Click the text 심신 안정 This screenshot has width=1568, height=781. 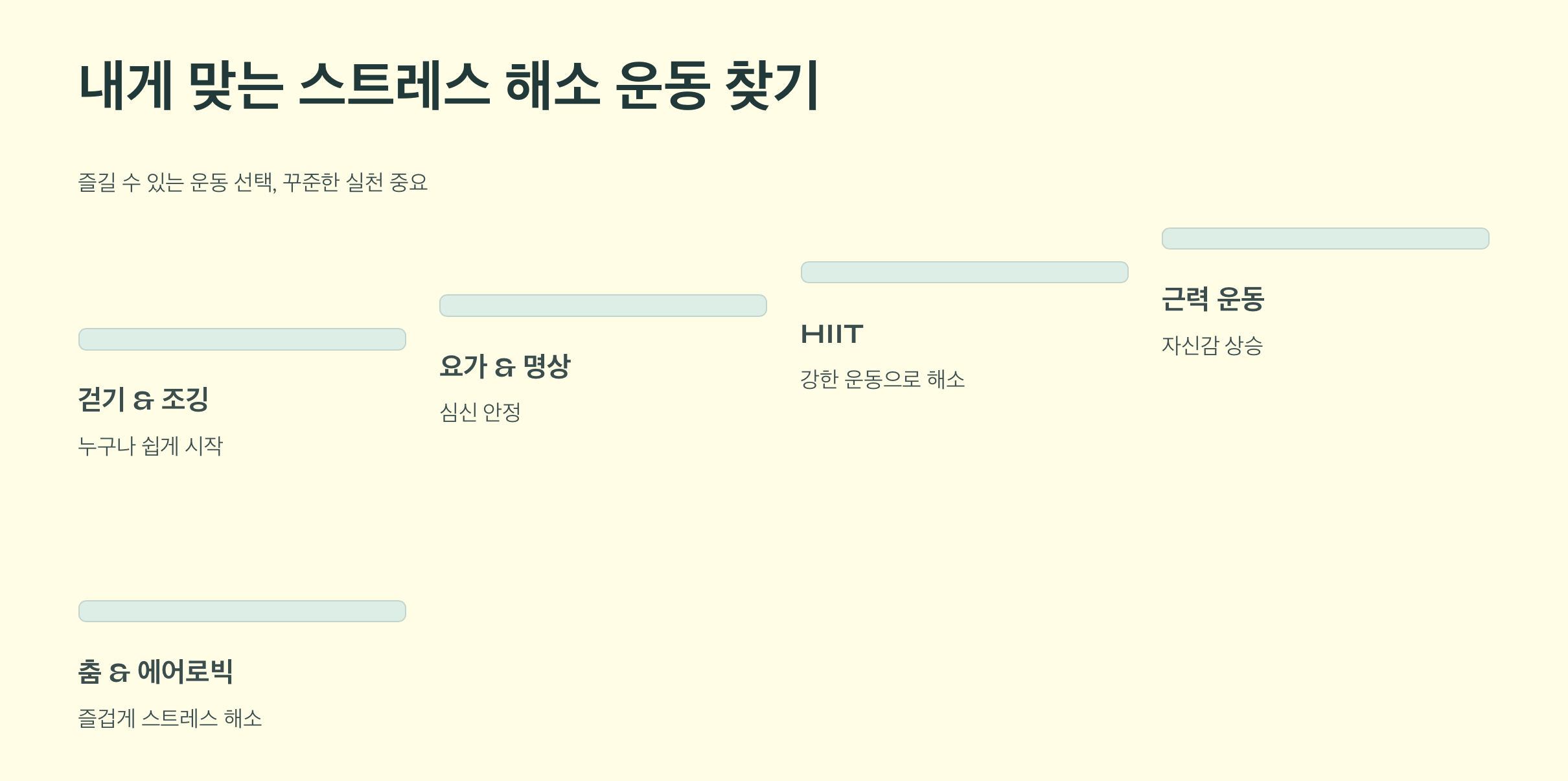480,412
